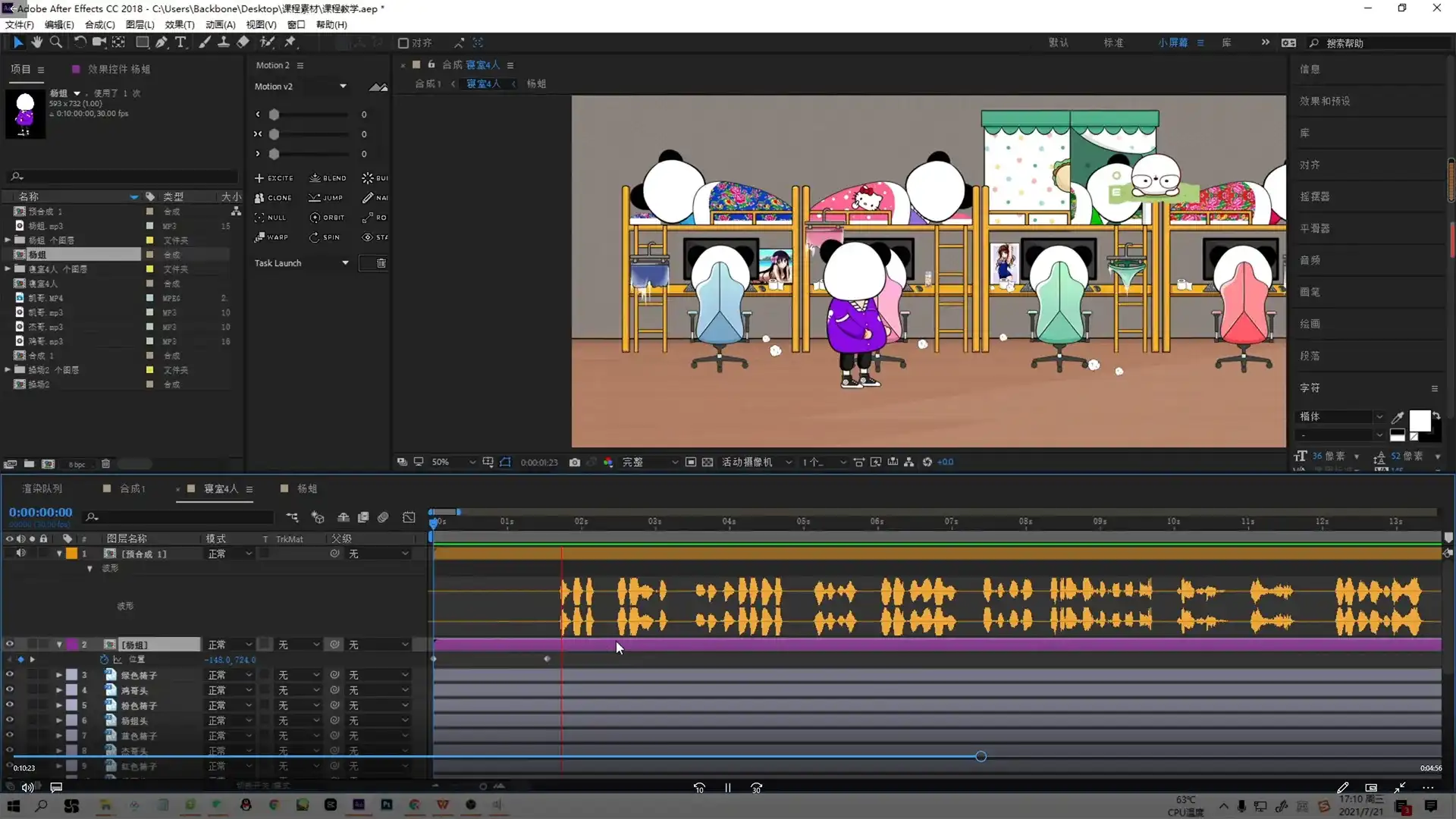This screenshot has height=819, width=1456.
Task: Select the Horizontal Type tool
Action: tap(180, 42)
